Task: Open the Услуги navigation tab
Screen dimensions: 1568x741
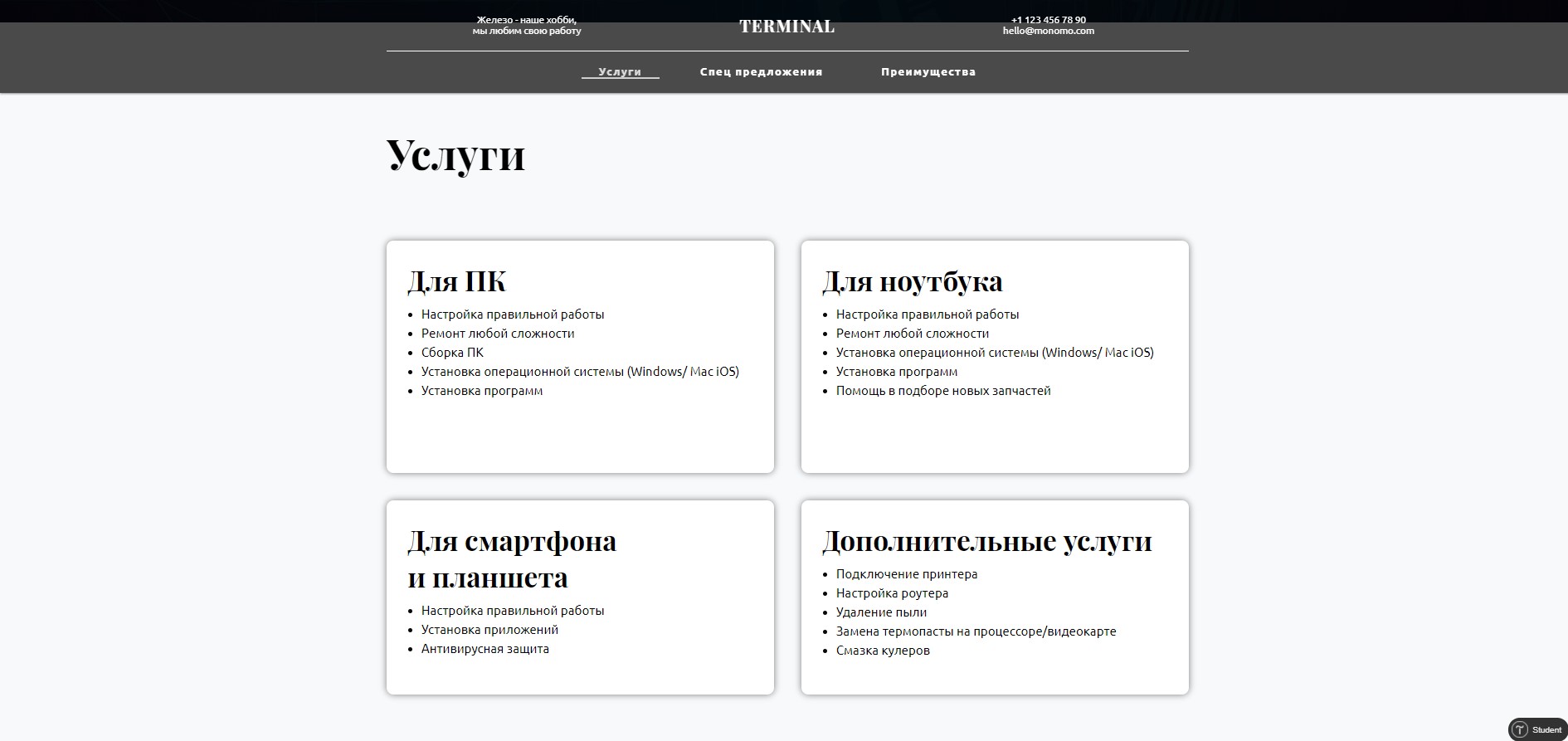Action: pos(620,72)
